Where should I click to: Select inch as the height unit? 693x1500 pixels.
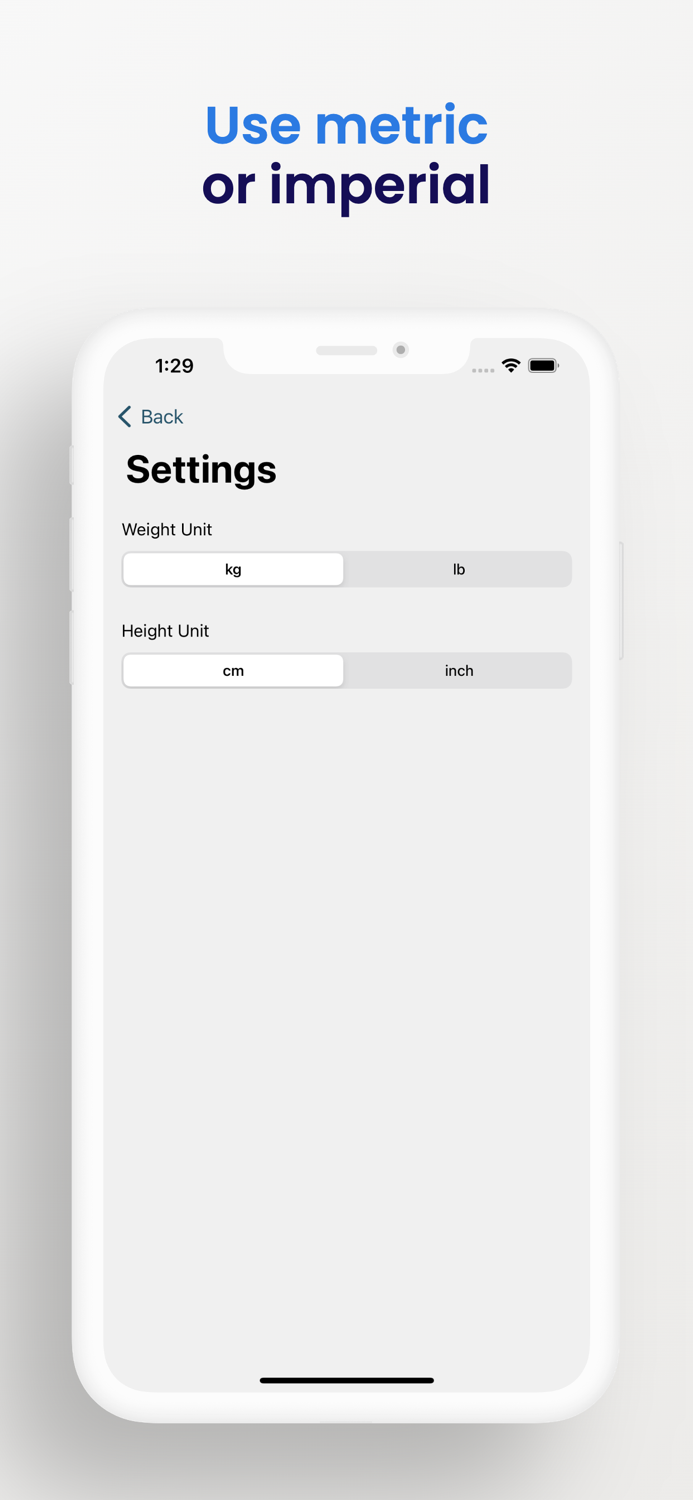click(x=458, y=670)
